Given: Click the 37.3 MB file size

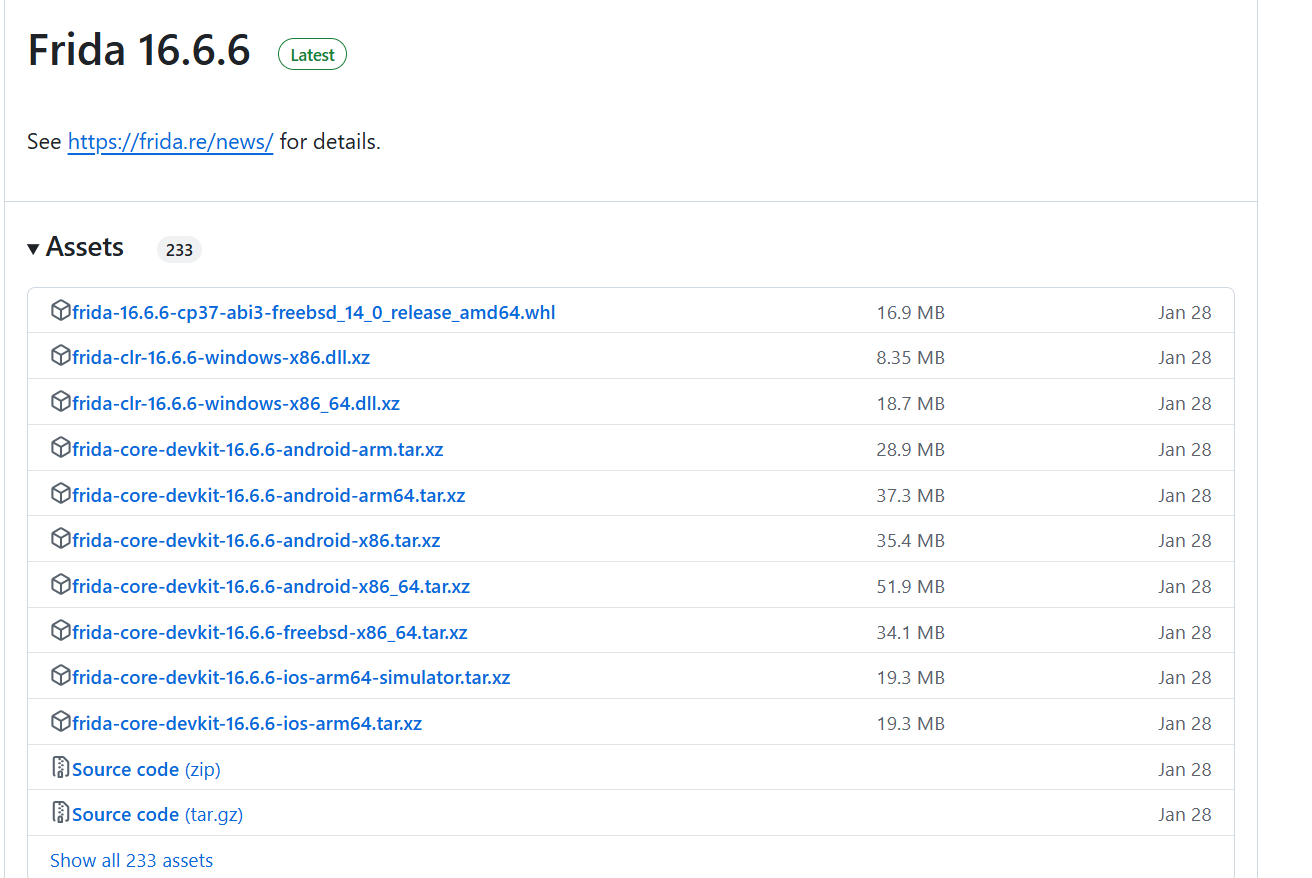Looking at the screenshot, I should tap(911, 496).
